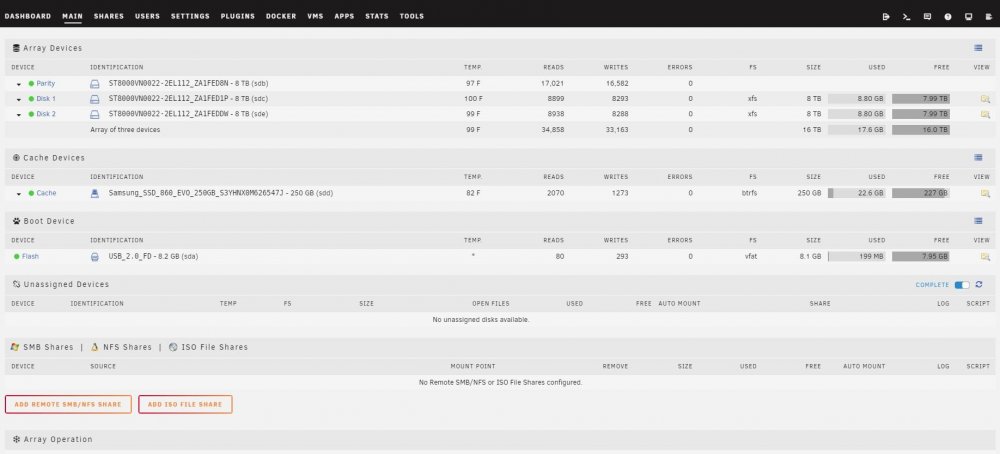
Task: Click the system info monitor icon
Action: tap(968, 17)
